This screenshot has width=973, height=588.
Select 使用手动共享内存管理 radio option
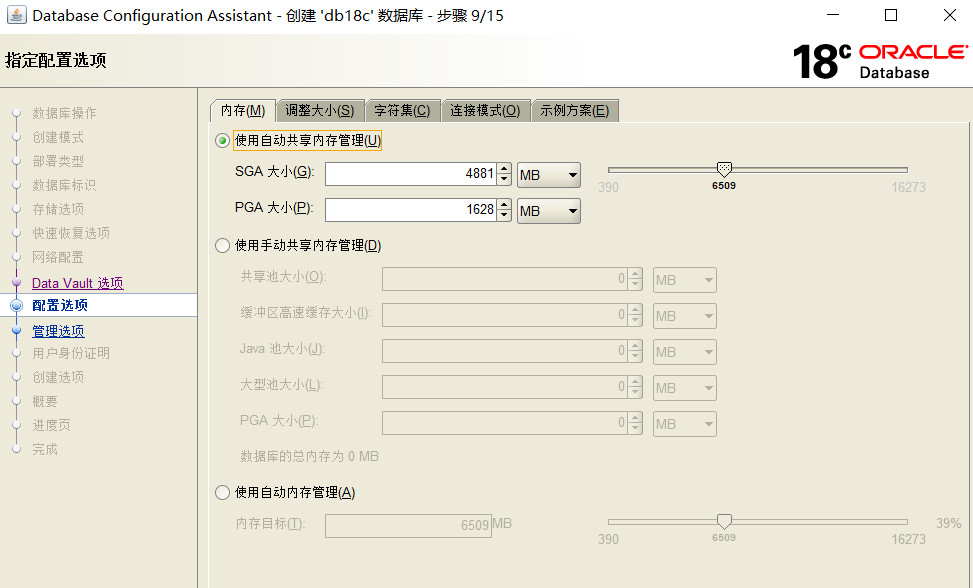(x=223, y=245)
